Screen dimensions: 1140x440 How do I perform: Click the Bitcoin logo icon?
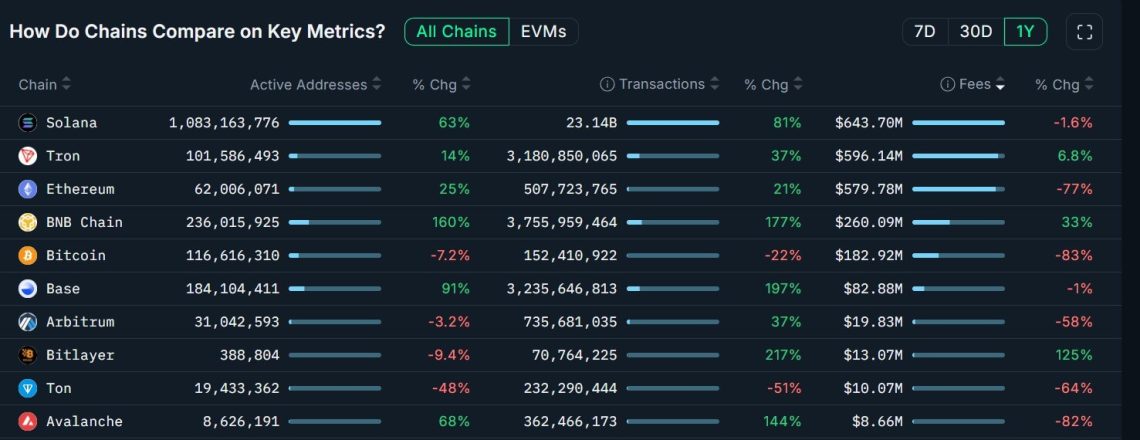pos(27,255)
